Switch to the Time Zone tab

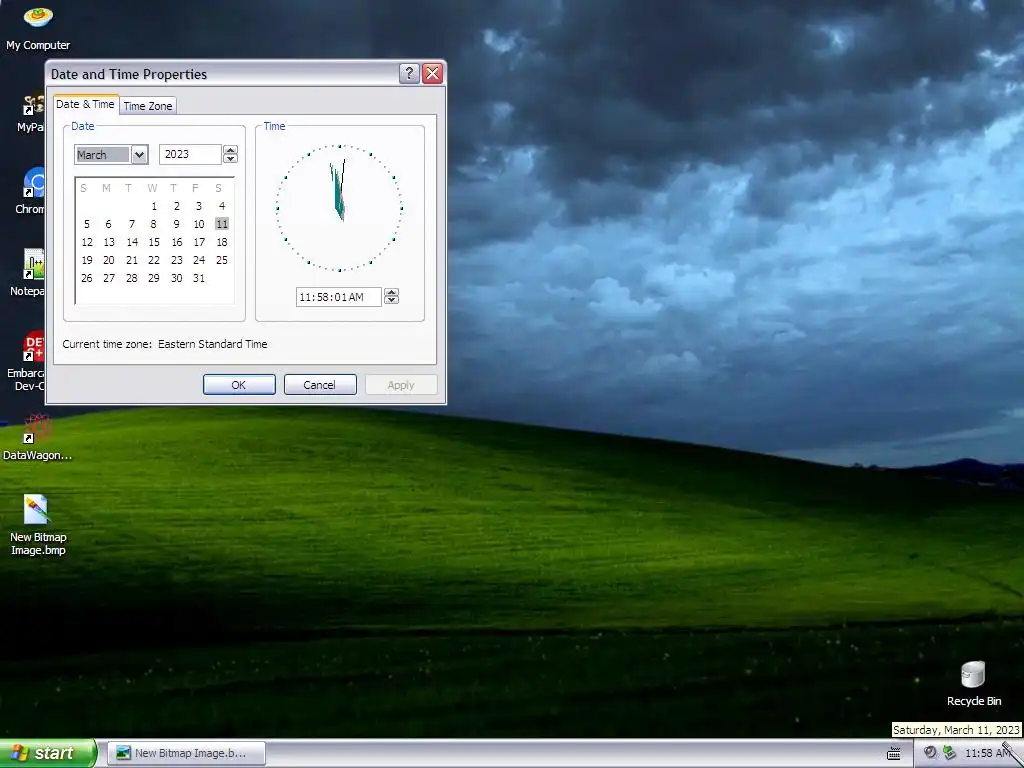point(148,106)
